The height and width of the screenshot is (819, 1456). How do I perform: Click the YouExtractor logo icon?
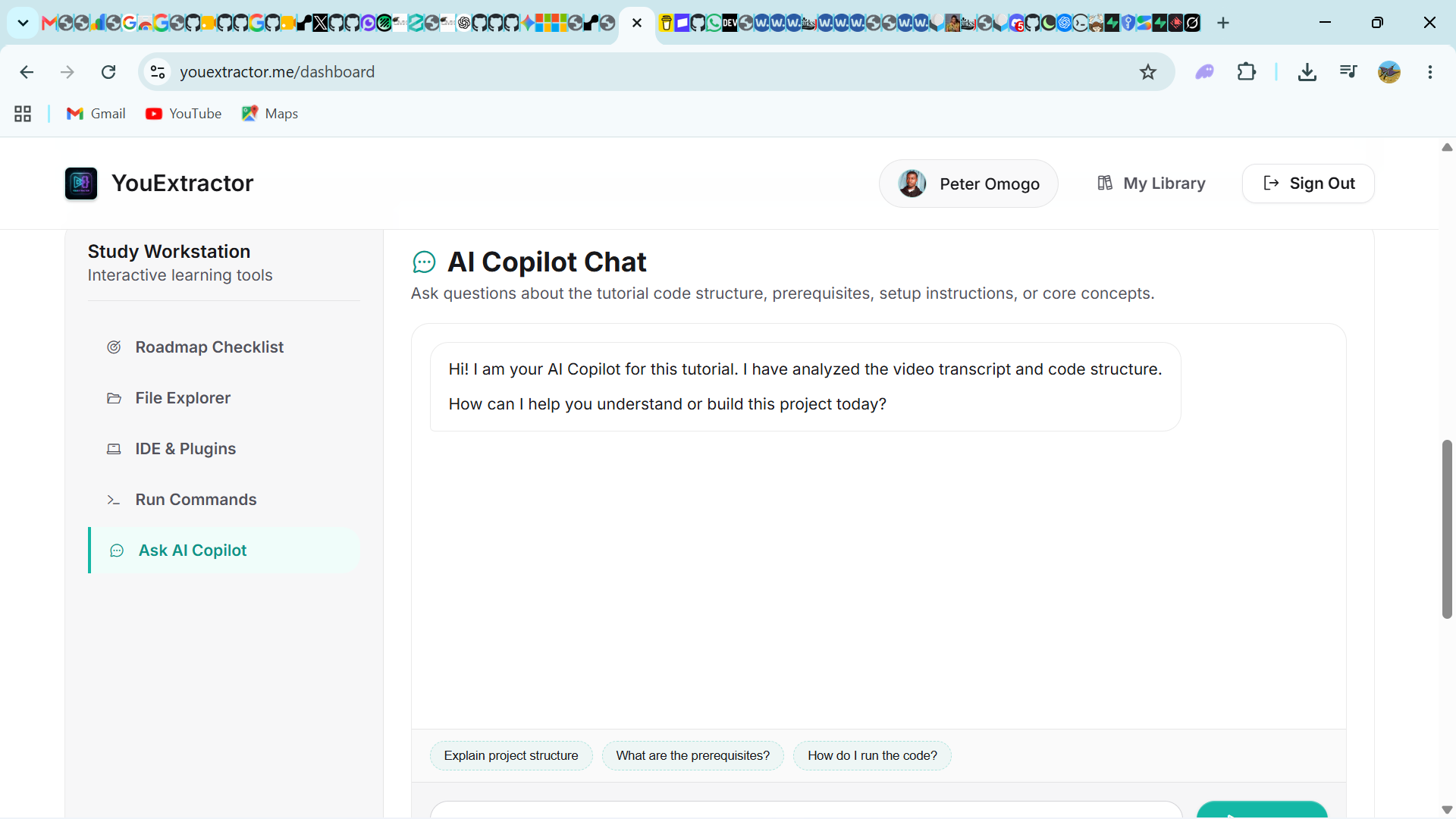point(81,184)
